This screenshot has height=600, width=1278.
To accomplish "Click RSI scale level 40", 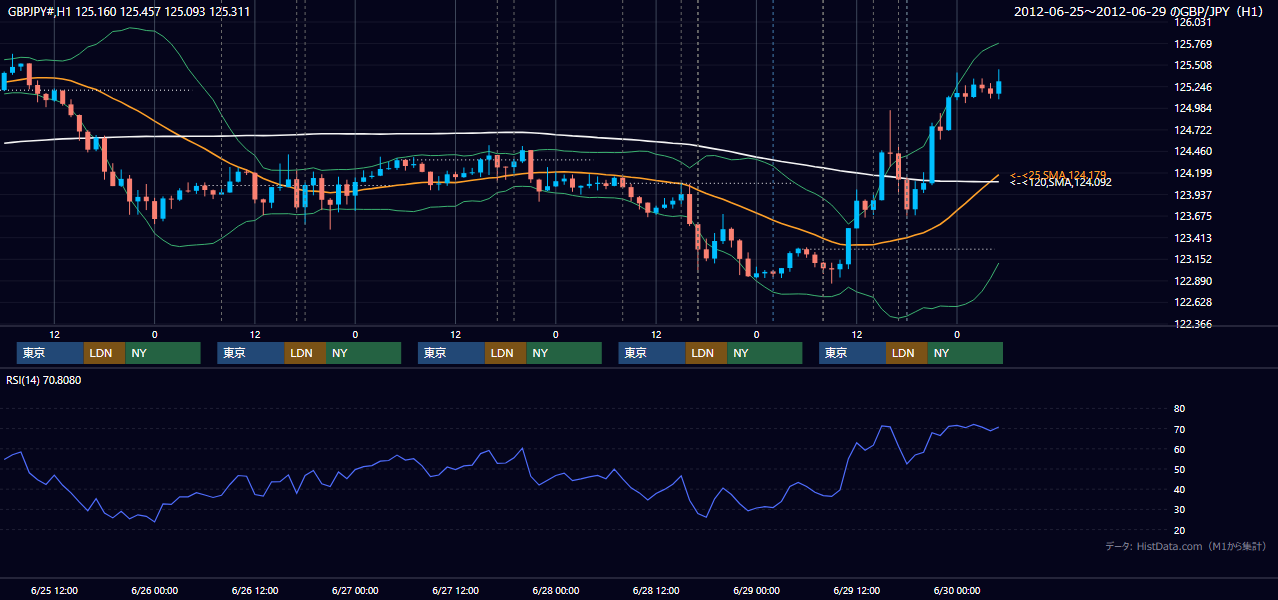I will 1179,489.
